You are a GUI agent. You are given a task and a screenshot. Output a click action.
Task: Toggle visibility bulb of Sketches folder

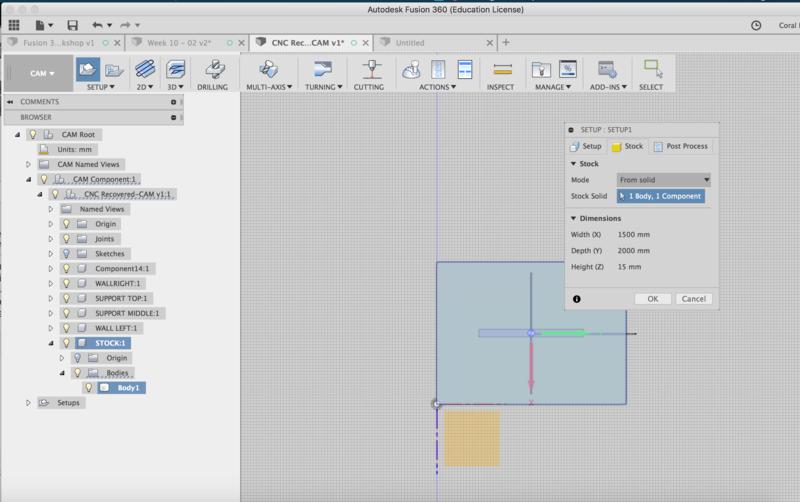click(x=66, y=254)
